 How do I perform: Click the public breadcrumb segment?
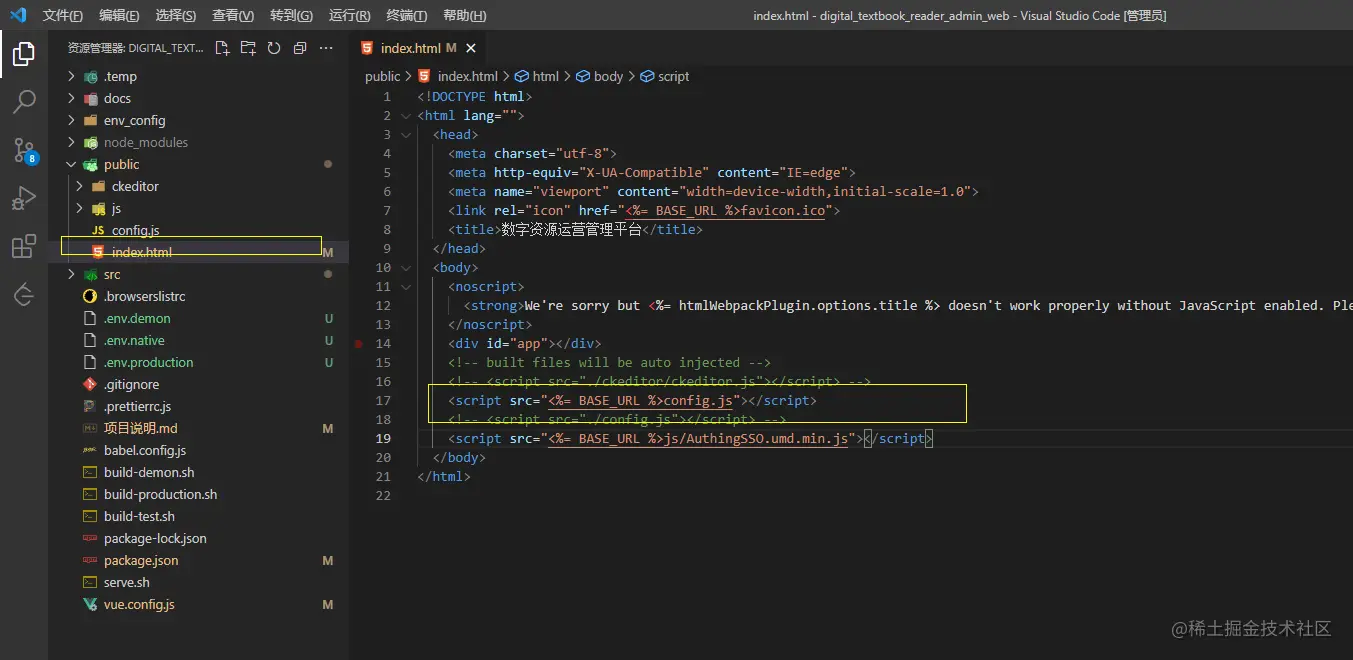pyautogui.click(x=383, y=76)
